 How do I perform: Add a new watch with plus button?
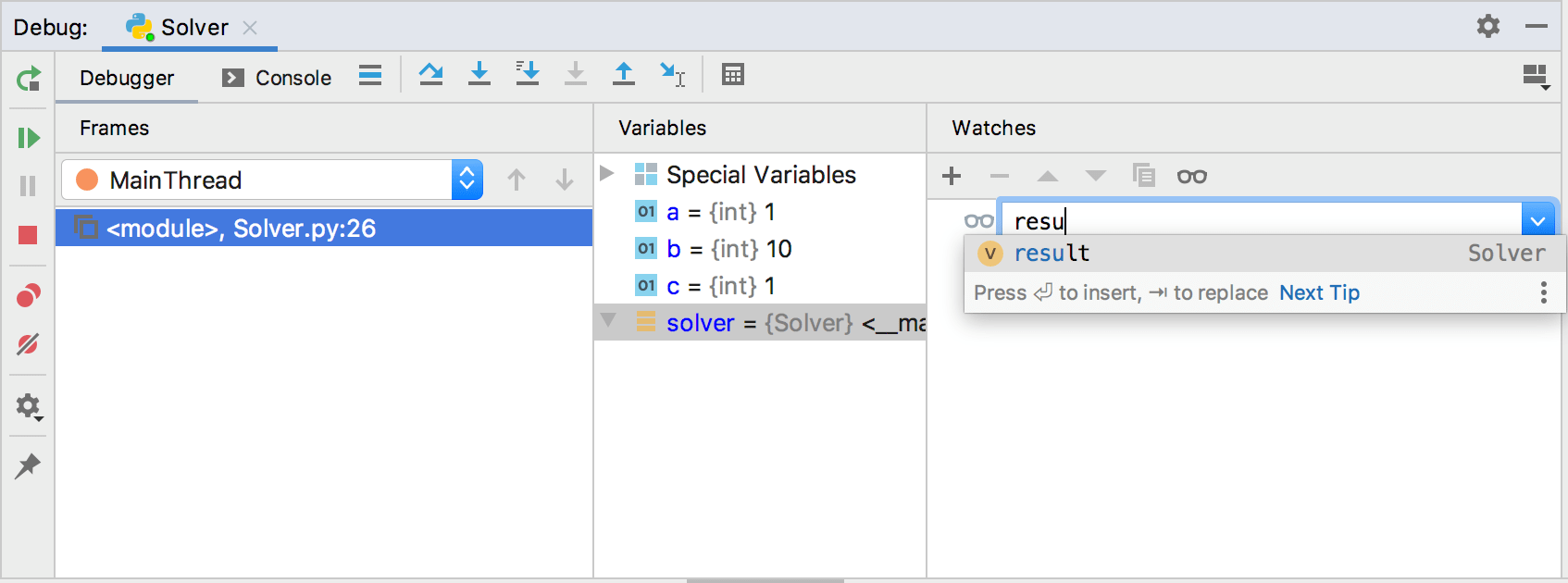tap(952, 176)
